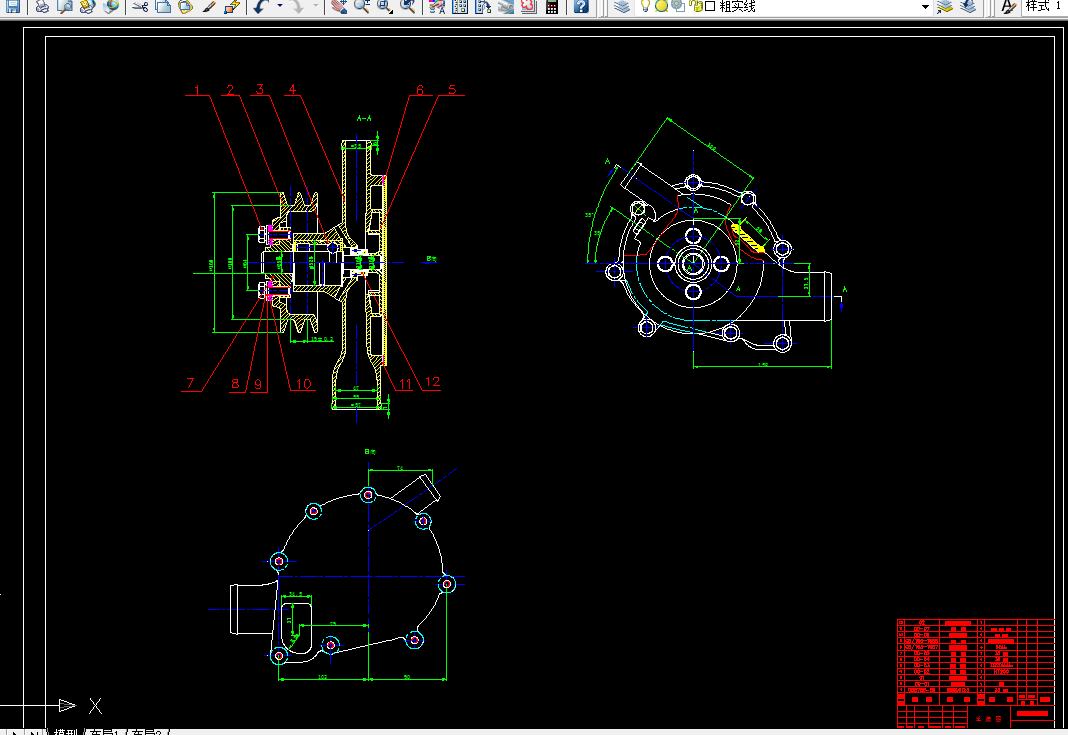Open the Properties palette icon
1068x735 pixels.
[x=437, y=6]
